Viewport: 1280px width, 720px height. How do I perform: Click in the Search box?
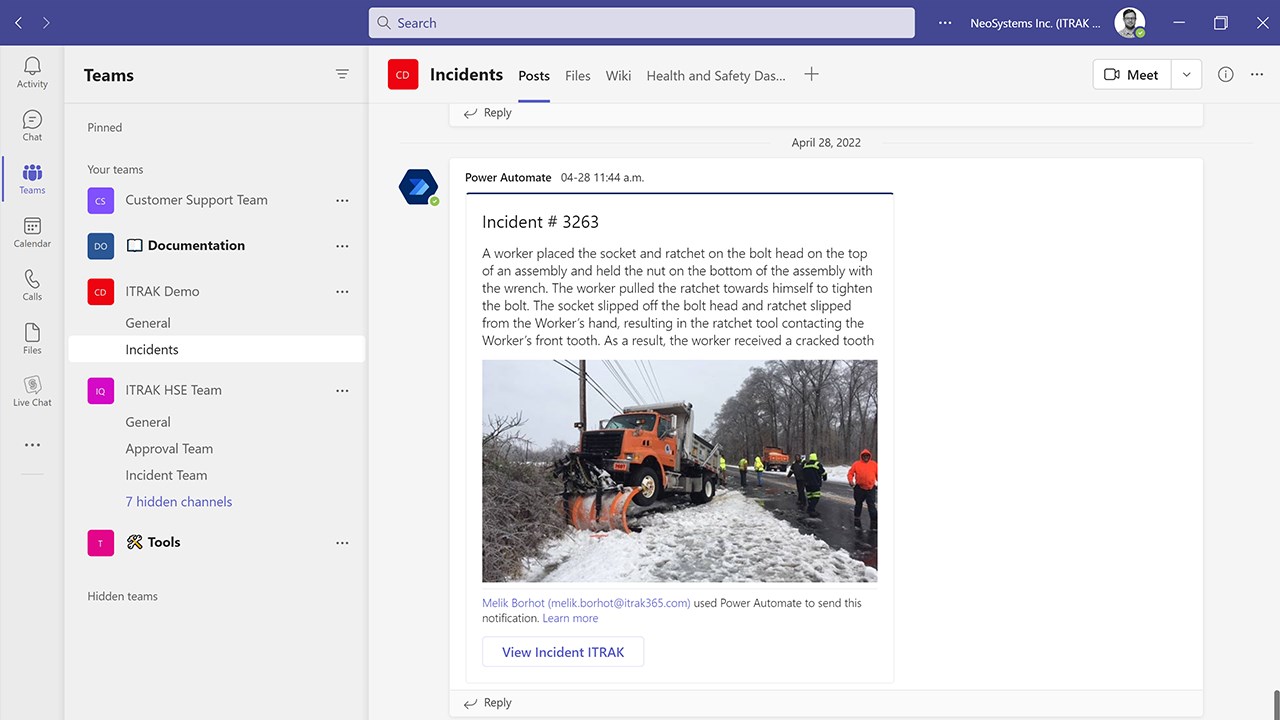tap(641, 23)
